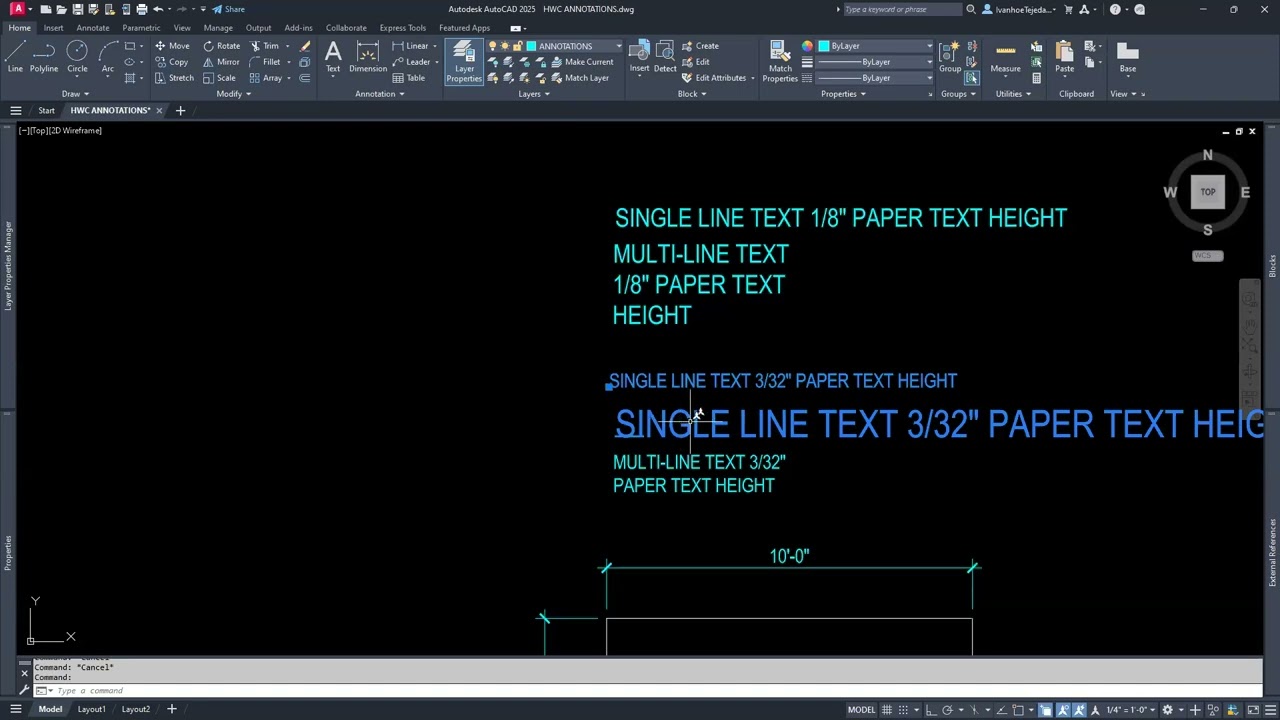Click the Group objects tool
Viewport: 1280px width, 720px height.
[950, 57]
